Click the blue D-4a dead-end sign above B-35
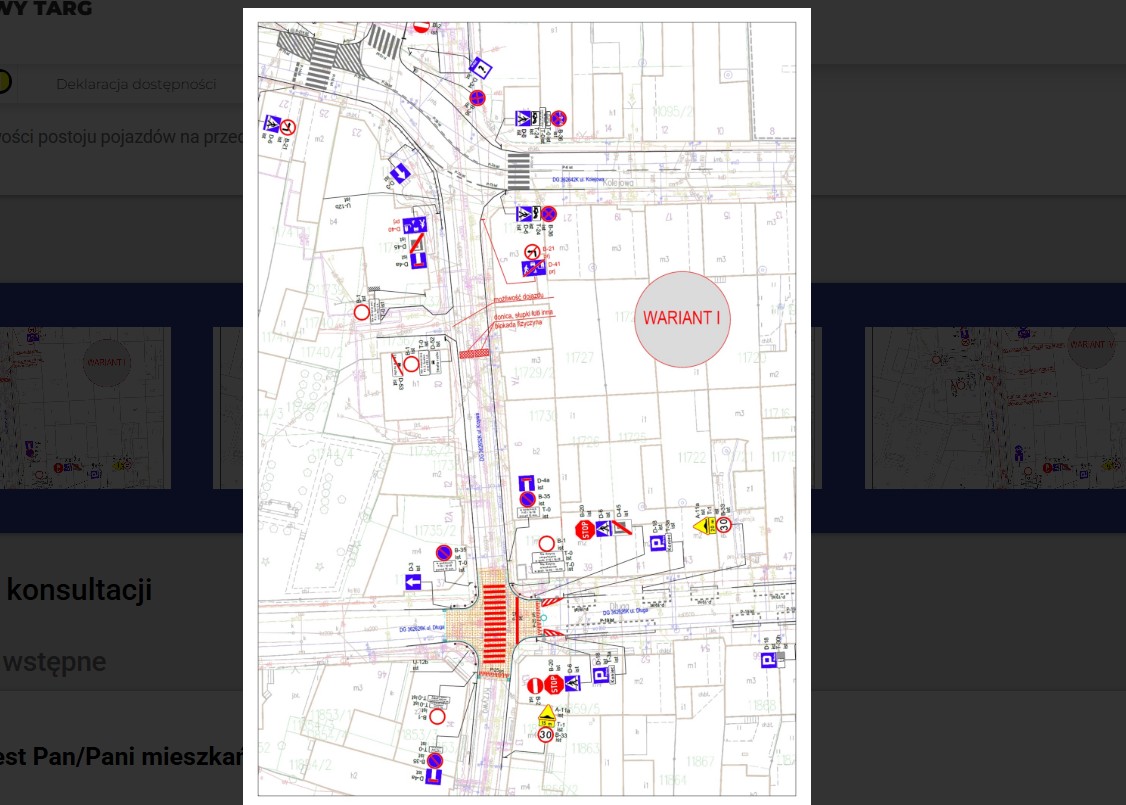The height and width of the screenshot is (805, 1126). [x=527, y=483]
